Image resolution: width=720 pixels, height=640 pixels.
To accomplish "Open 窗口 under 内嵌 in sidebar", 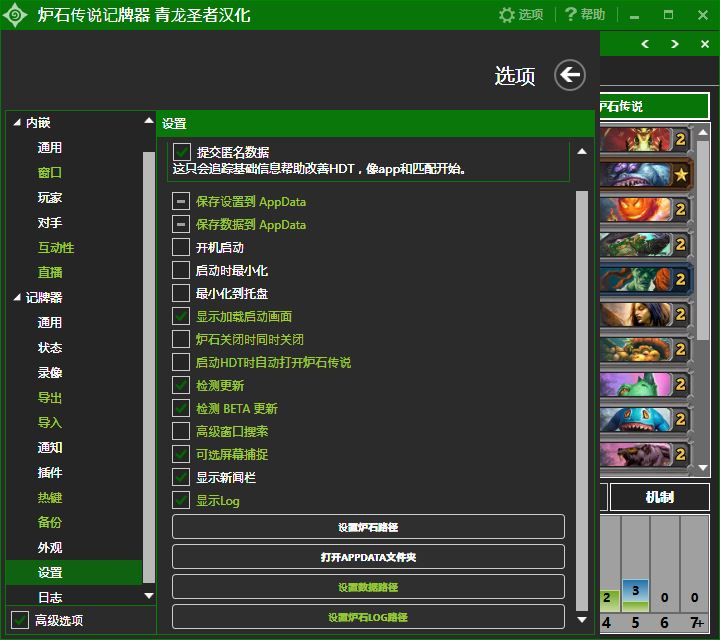I will (x=50, y=173).
